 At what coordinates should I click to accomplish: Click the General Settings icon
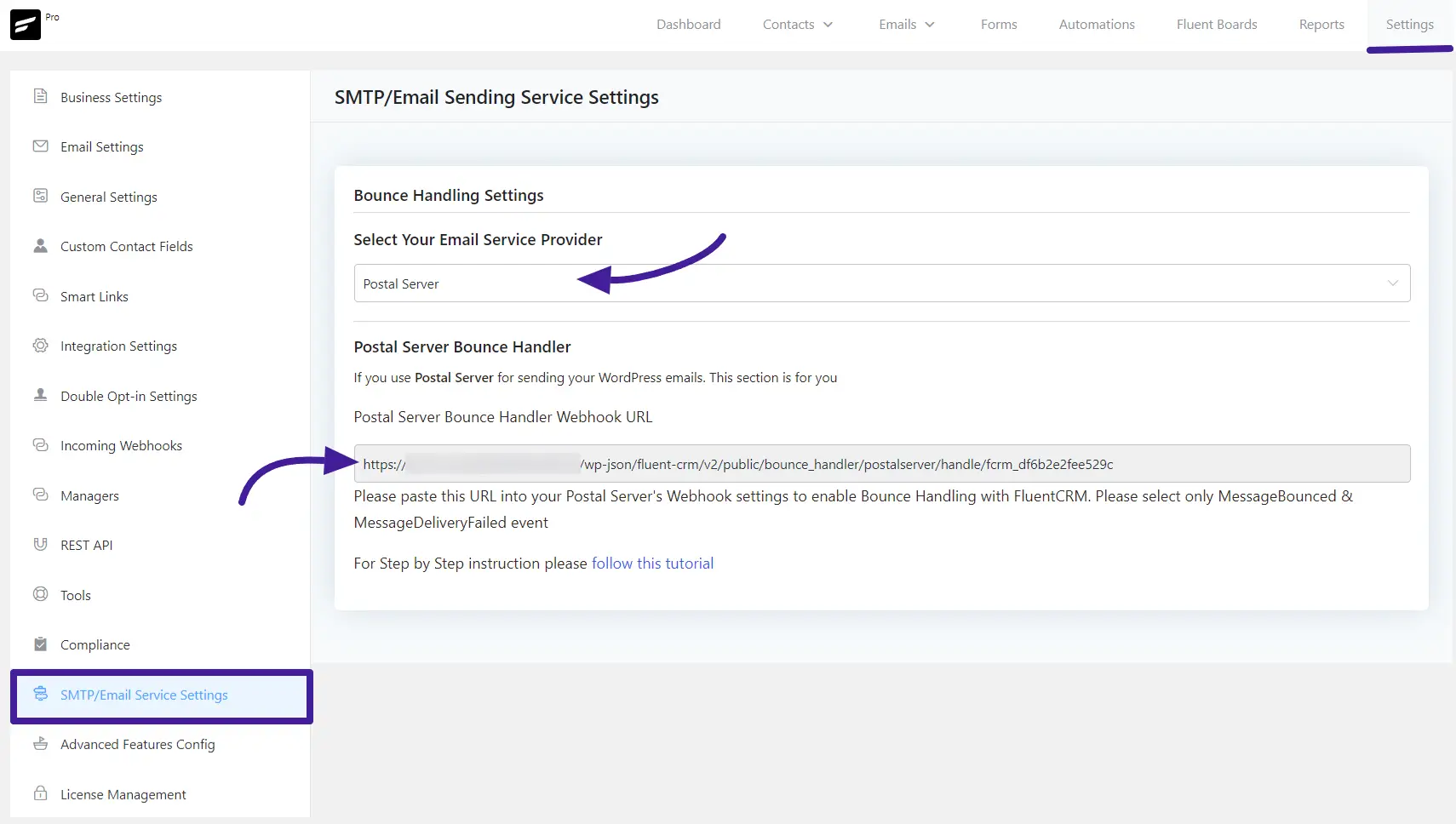click(40, 196)
